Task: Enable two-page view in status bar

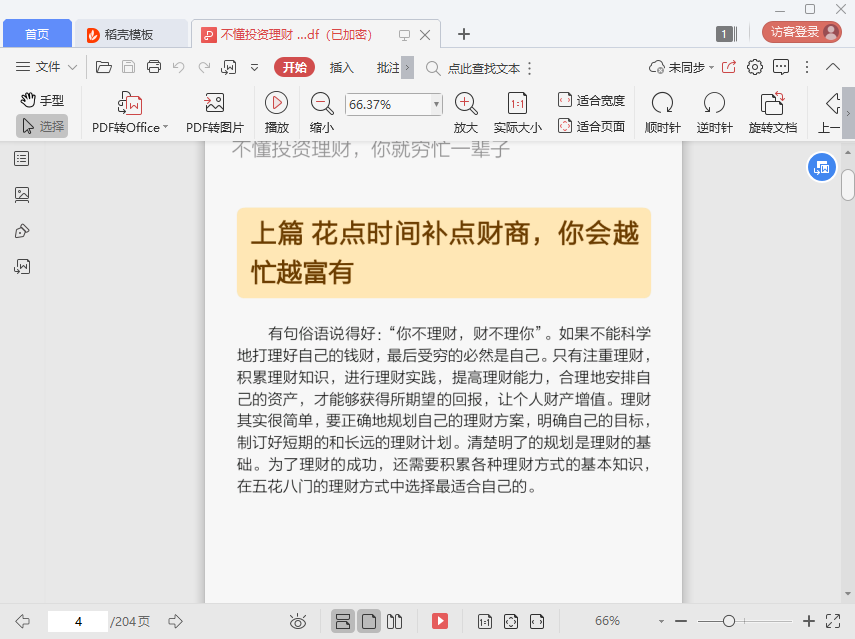Action: (395, 621)
